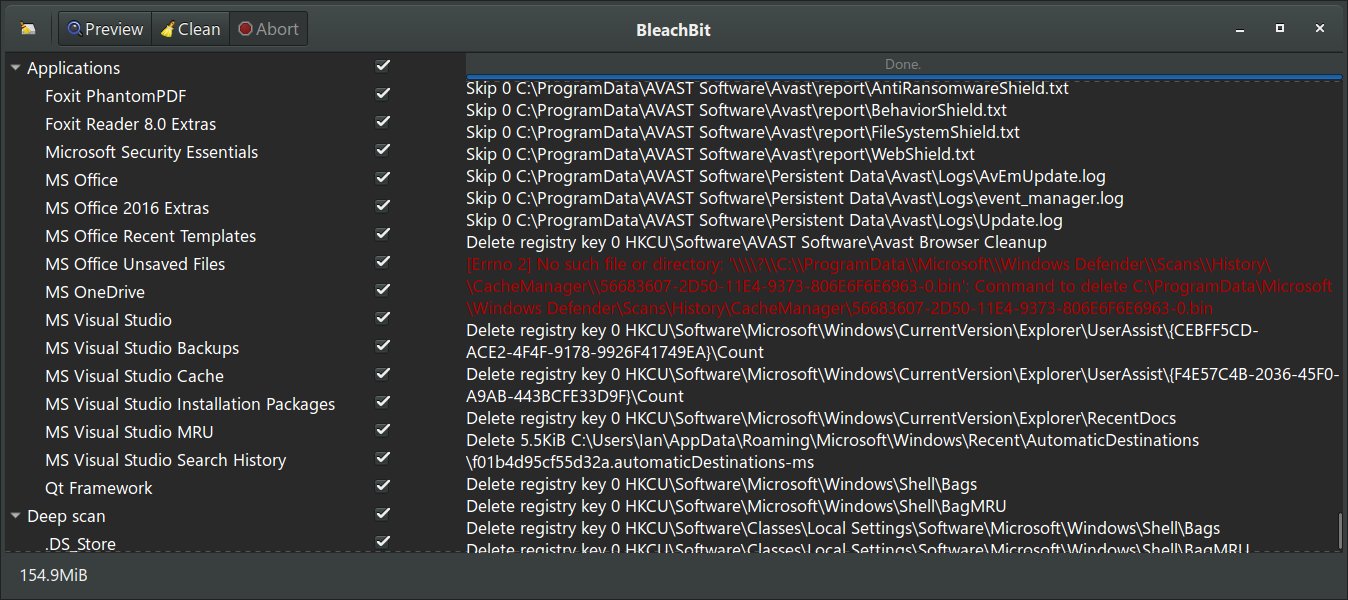This screenshot has height=600, width=1348.
Task: Toggle the MS Visual Studio checkbox
Action: [383, 318]
